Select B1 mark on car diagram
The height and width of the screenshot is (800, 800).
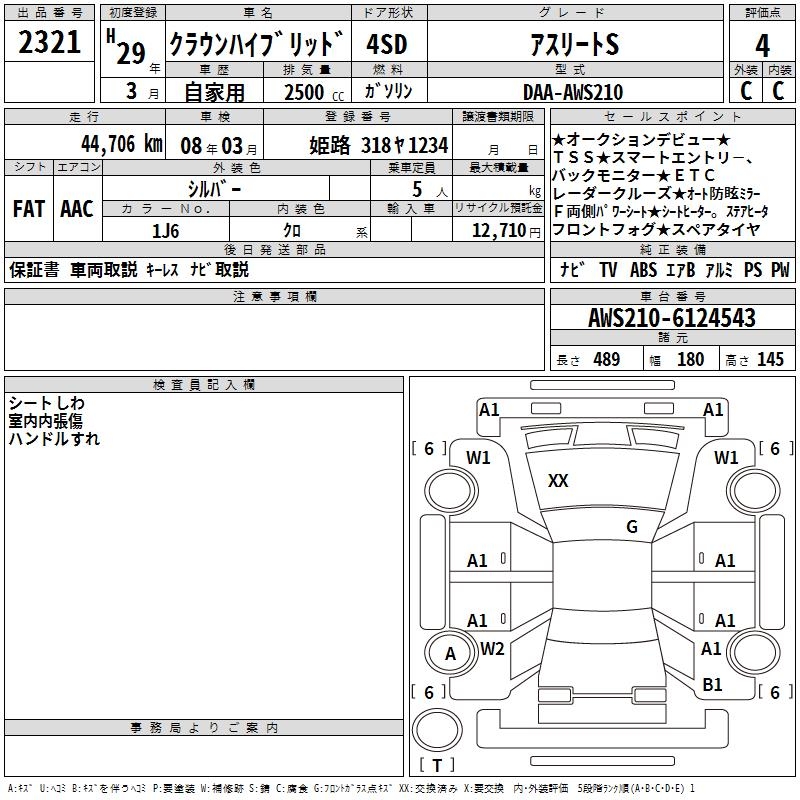[x=712, y=685]
